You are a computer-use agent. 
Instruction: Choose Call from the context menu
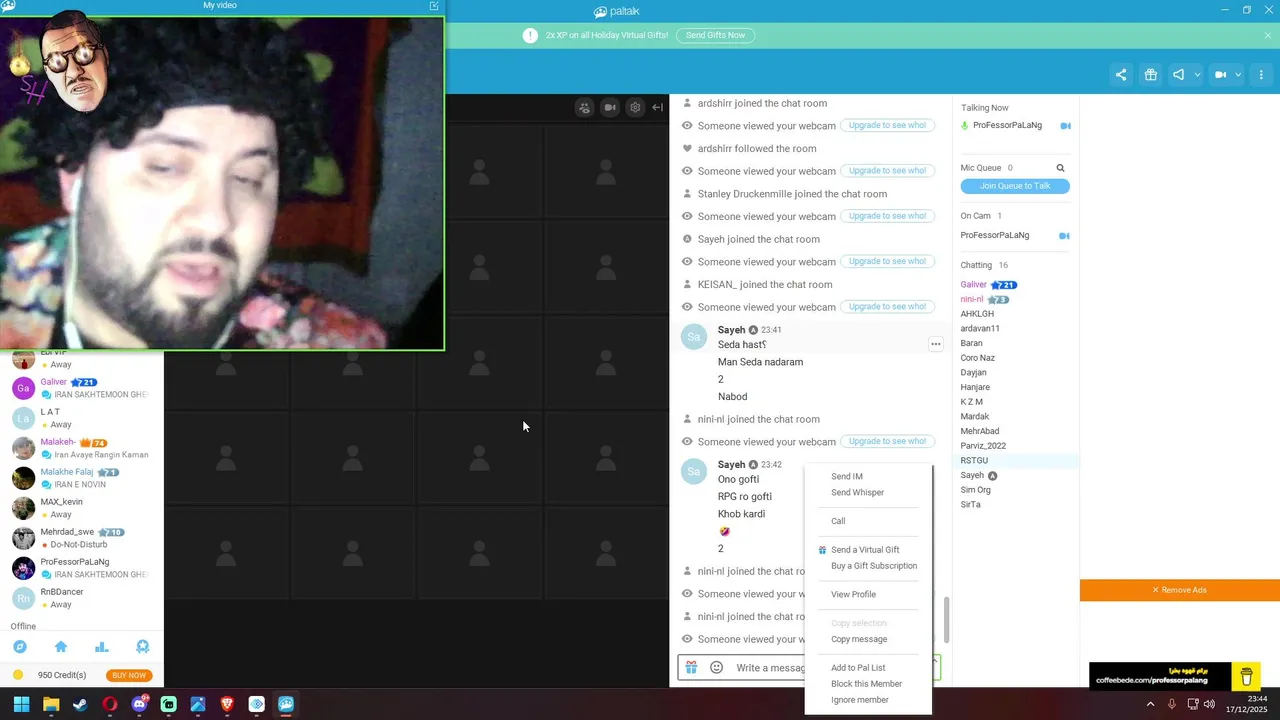coord(838,521)
